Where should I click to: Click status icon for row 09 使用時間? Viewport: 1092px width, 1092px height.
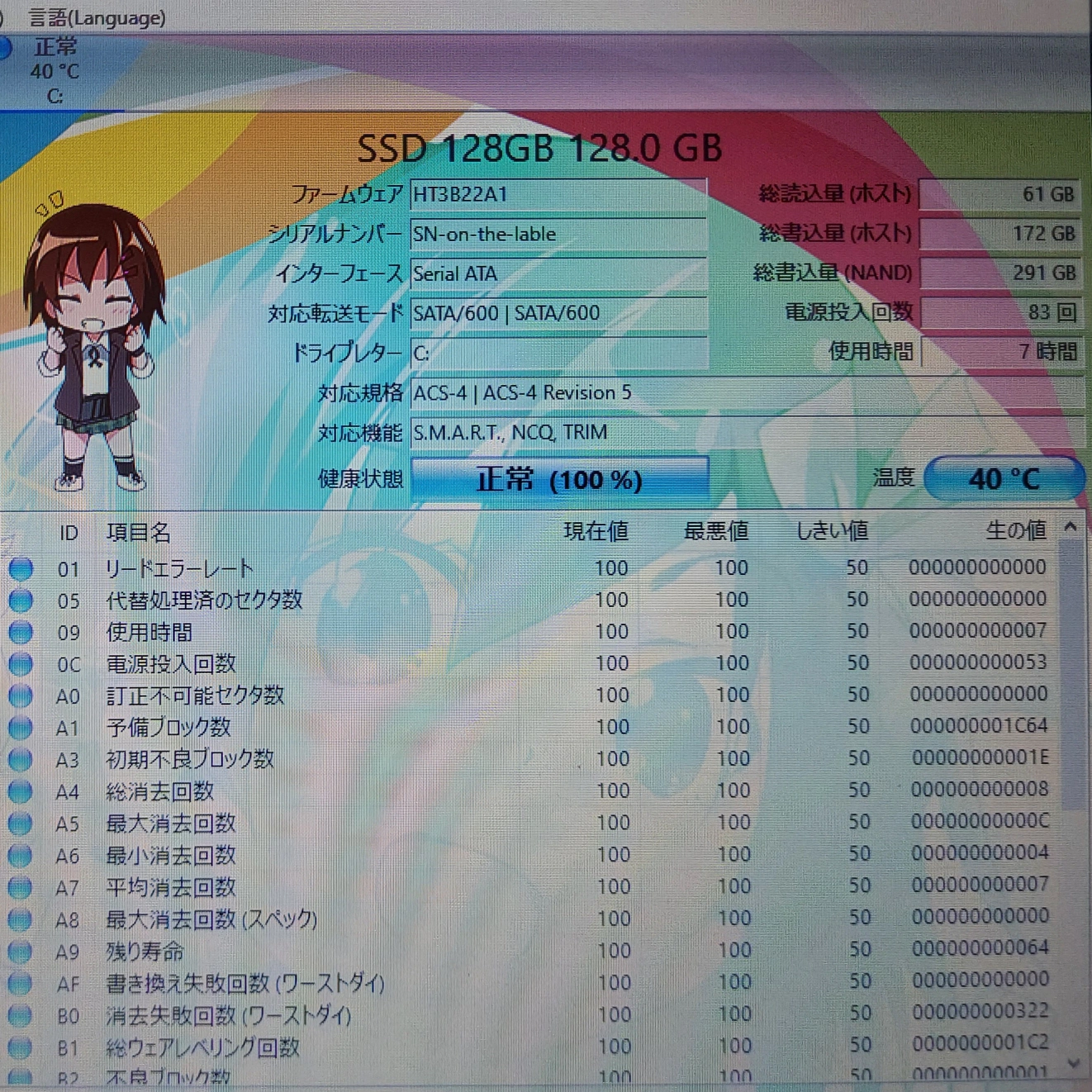click(21, 633)
